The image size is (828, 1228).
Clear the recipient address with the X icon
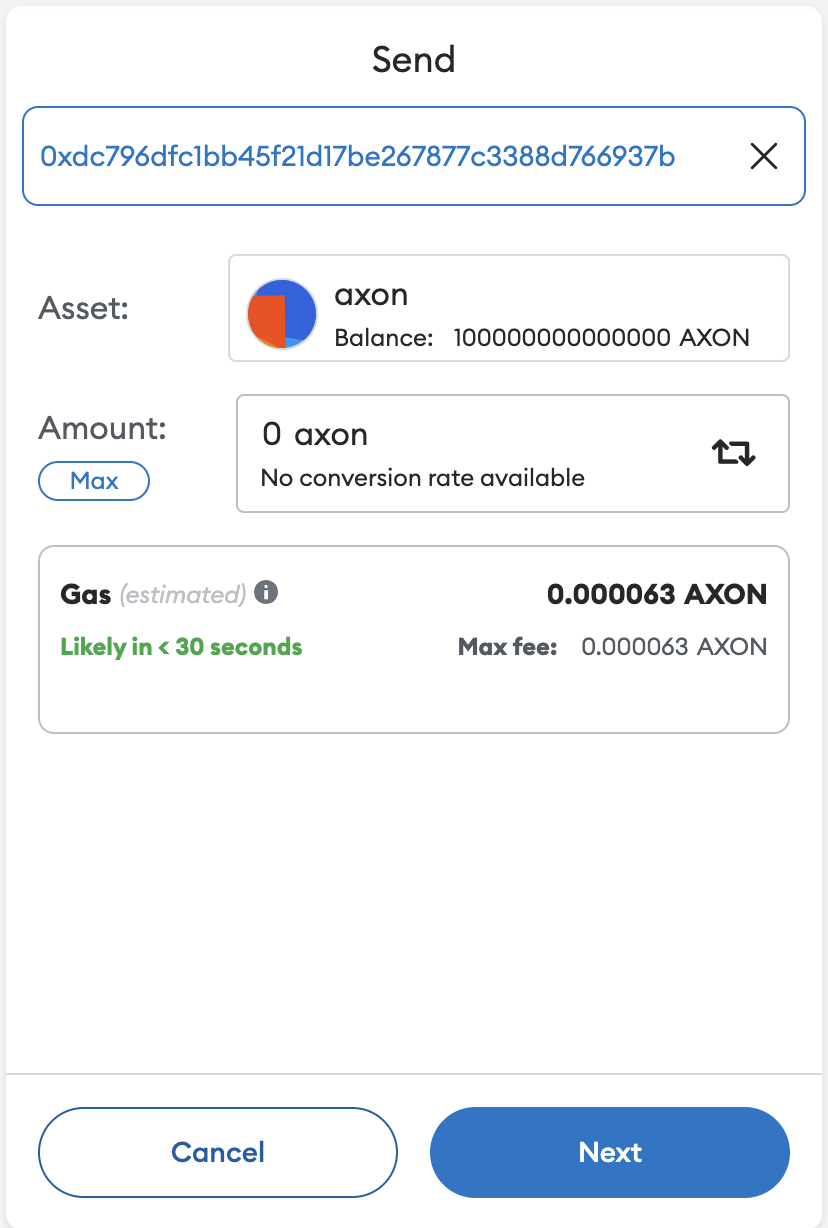tap(763, 156)
